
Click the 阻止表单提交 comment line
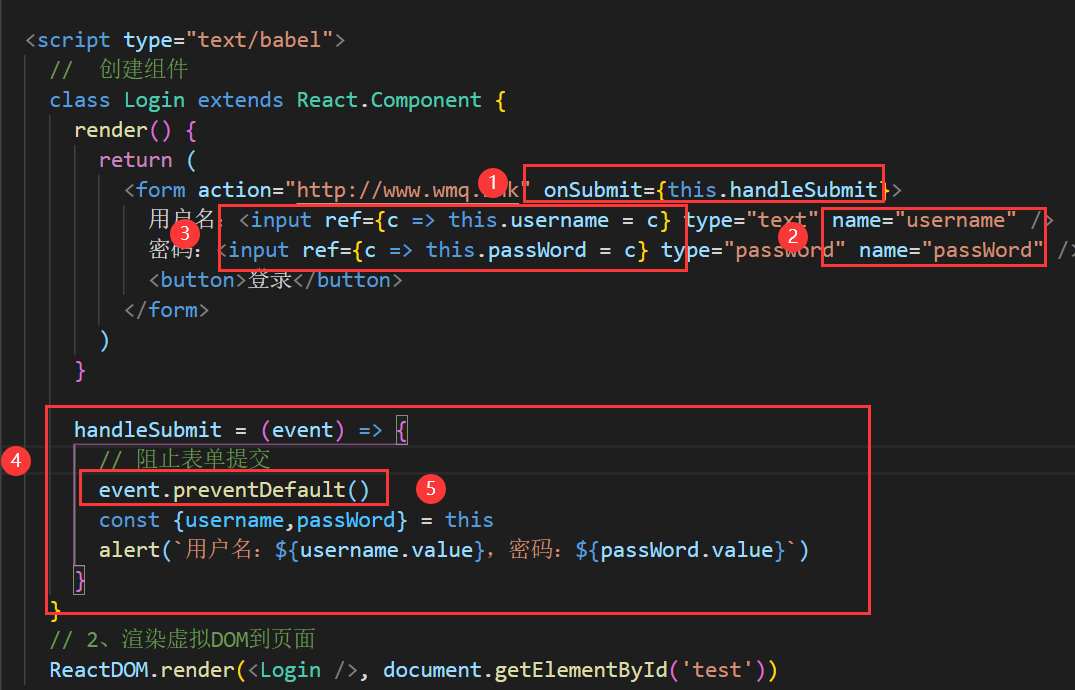pyautogui.click(x=185, y=459)
